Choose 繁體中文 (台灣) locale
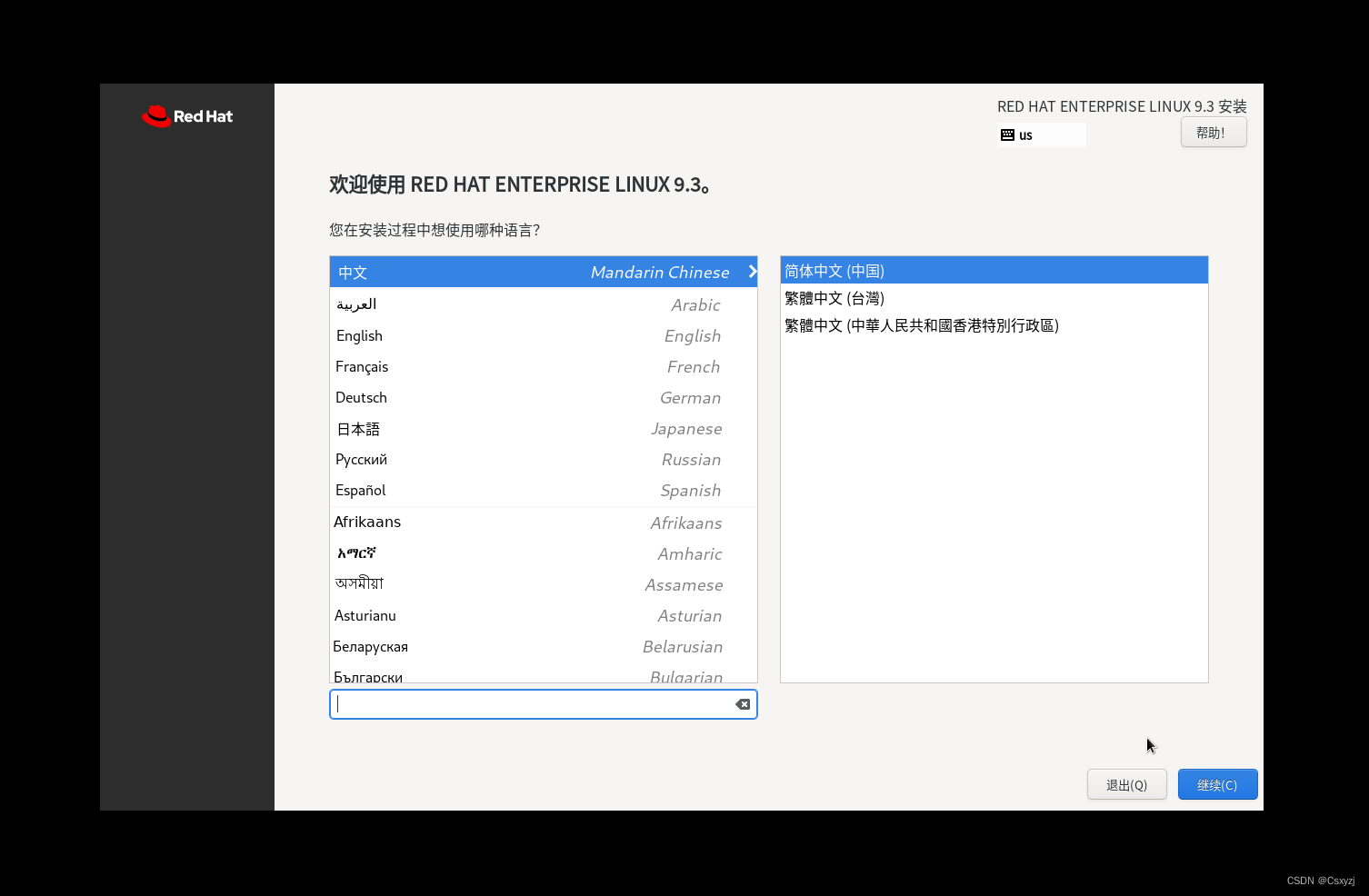Viewport: 1369px width, 896px height. click(x=994, y=298)
